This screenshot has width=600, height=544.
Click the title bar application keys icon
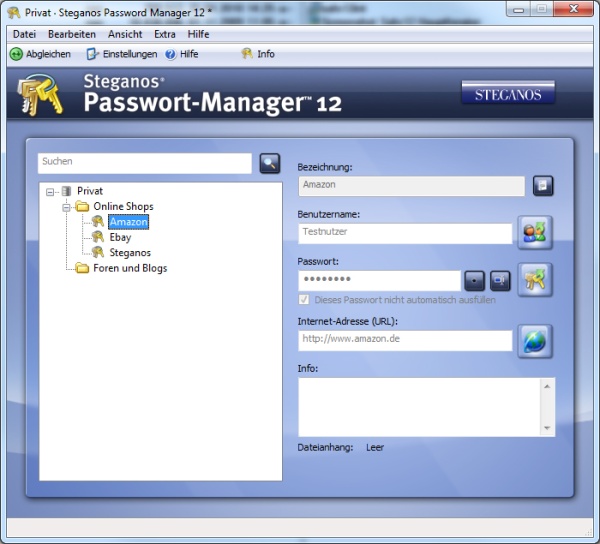click(x=14, y=12)
